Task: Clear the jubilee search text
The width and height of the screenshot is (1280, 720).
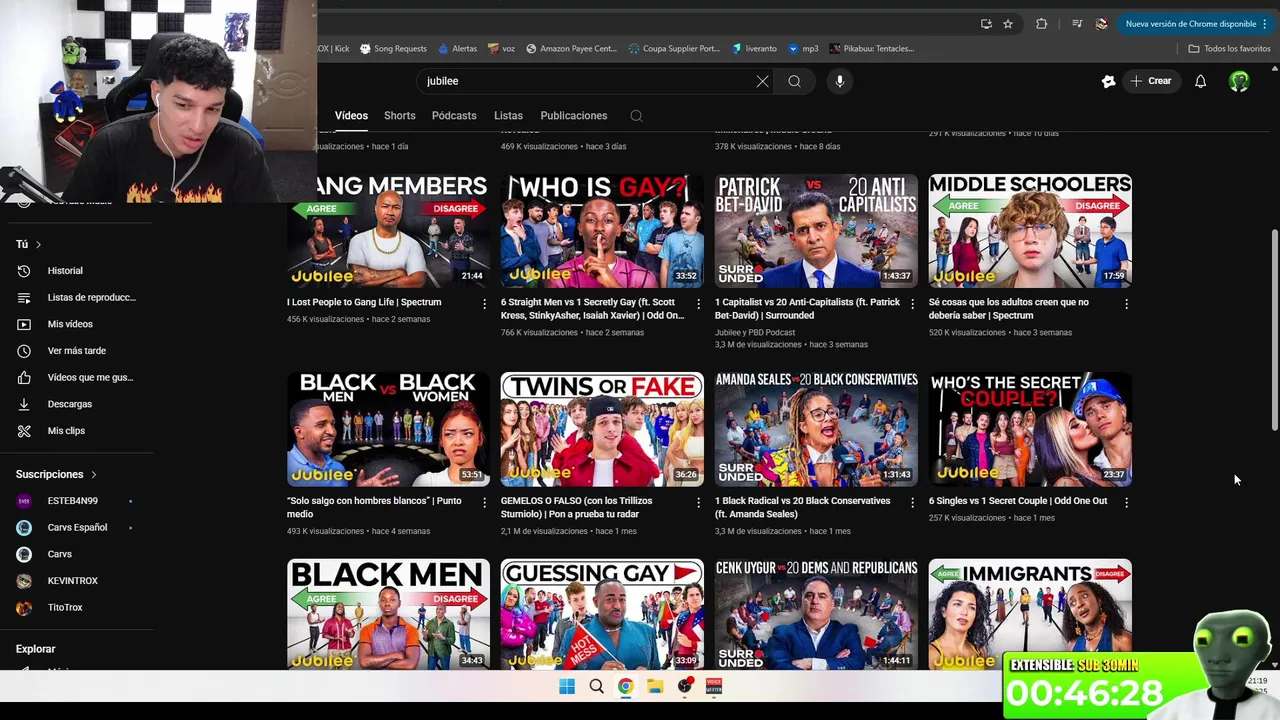Action: pos(762,81)
